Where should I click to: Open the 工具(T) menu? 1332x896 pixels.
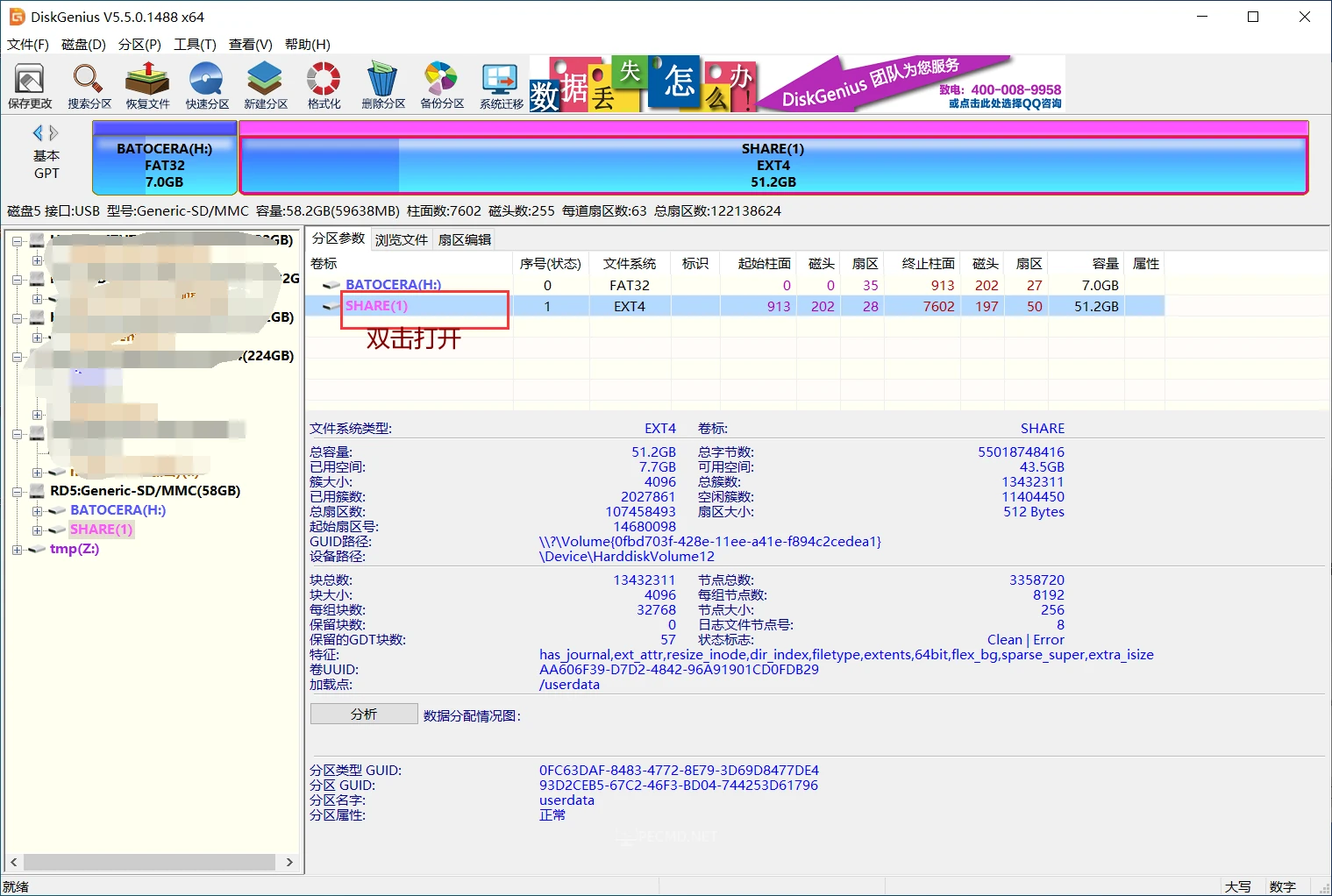click(195, 45)
